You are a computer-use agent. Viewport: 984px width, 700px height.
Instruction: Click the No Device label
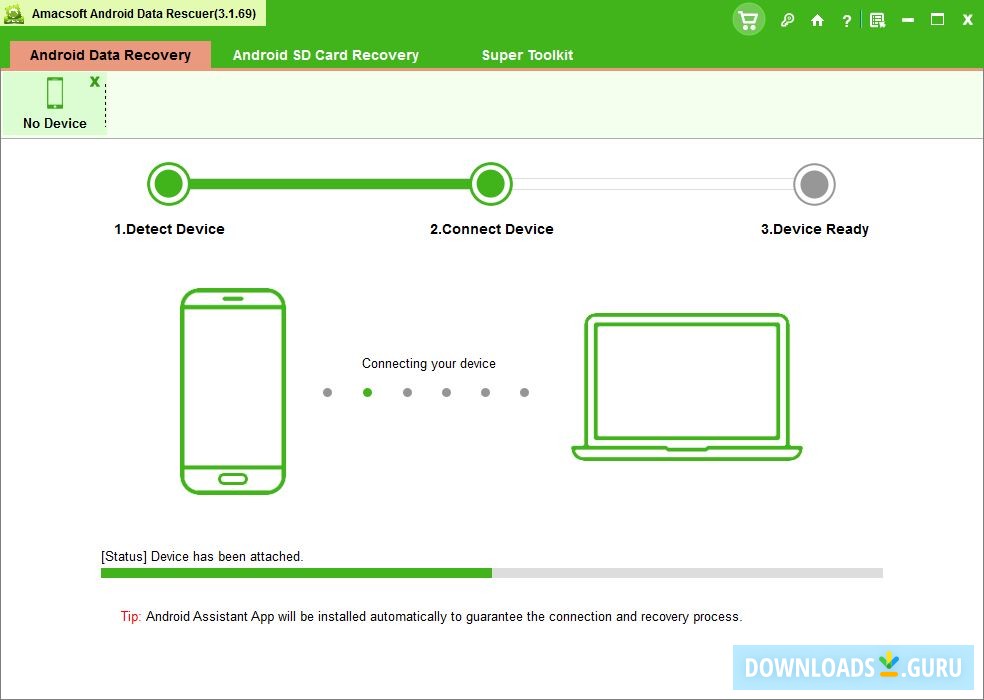click(55, 123)
